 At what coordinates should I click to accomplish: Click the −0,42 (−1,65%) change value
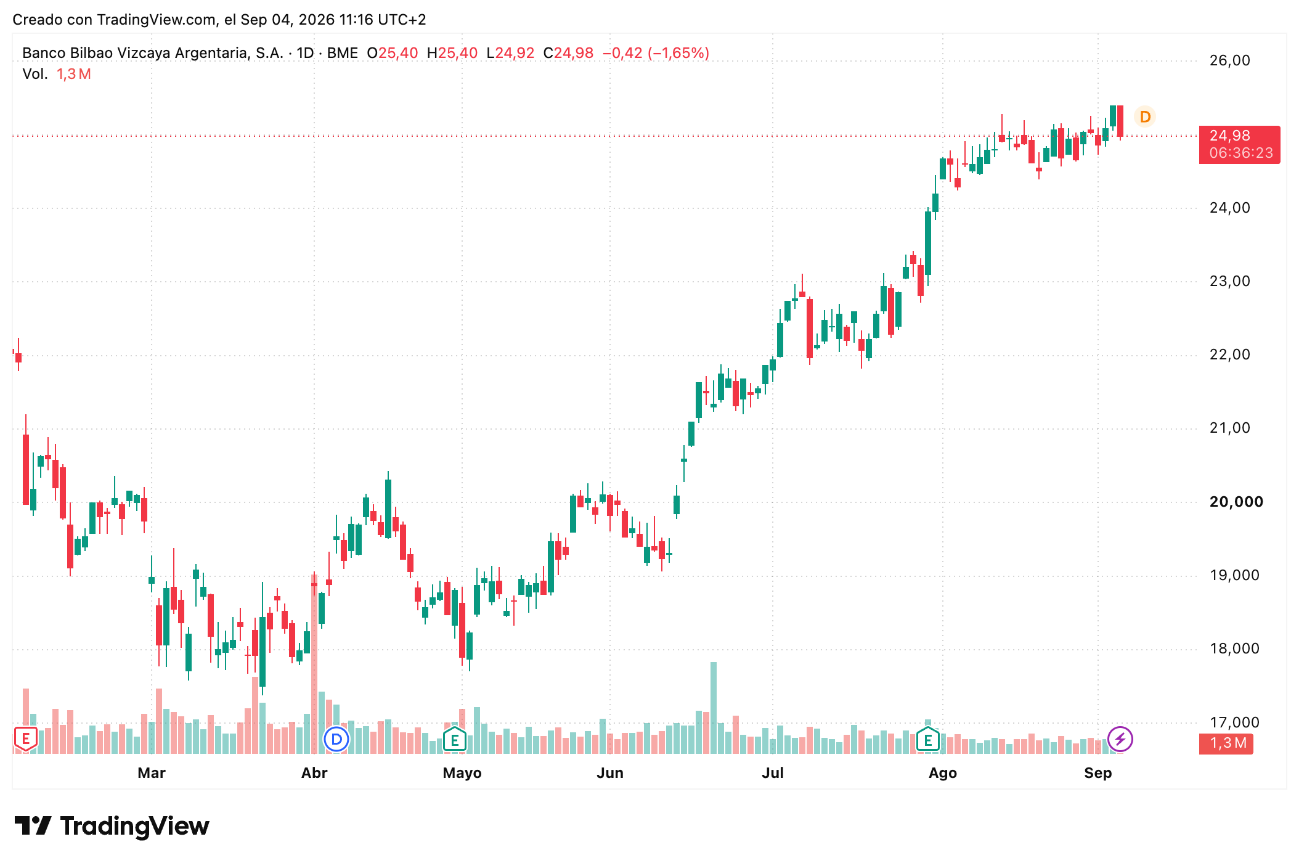(656, 53)
